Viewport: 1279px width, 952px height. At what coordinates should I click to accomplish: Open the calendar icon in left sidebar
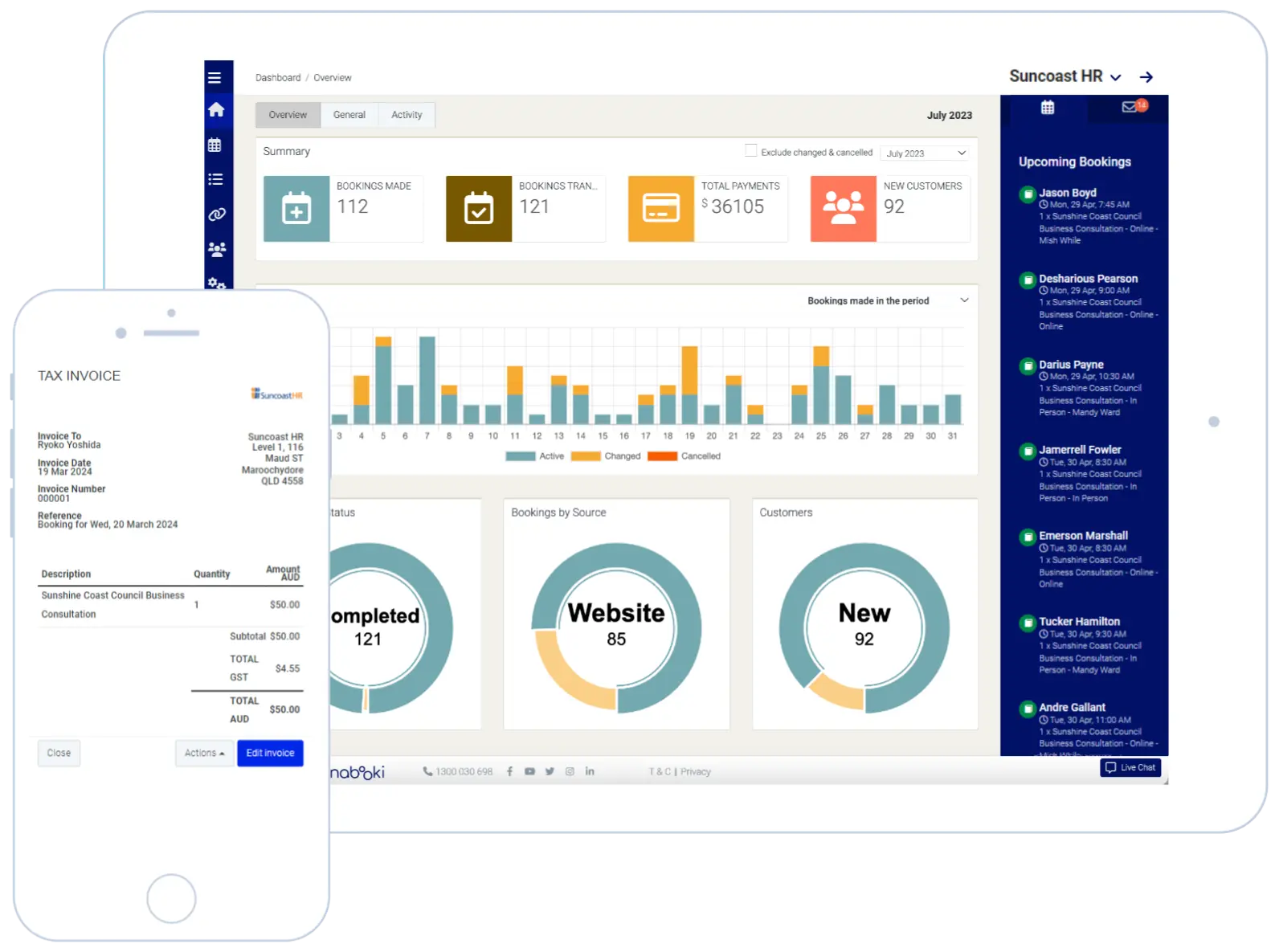tap(215, 145)
